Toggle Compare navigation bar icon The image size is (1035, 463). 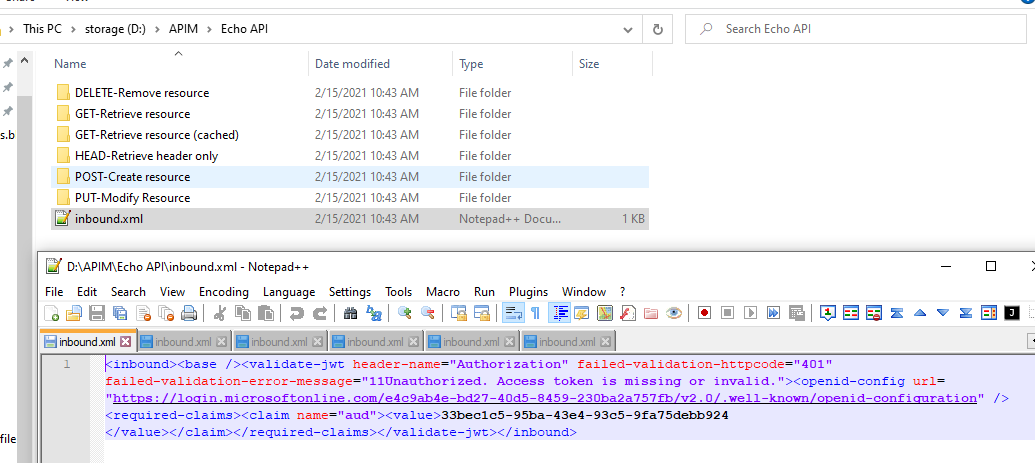(x=989, y=313)
